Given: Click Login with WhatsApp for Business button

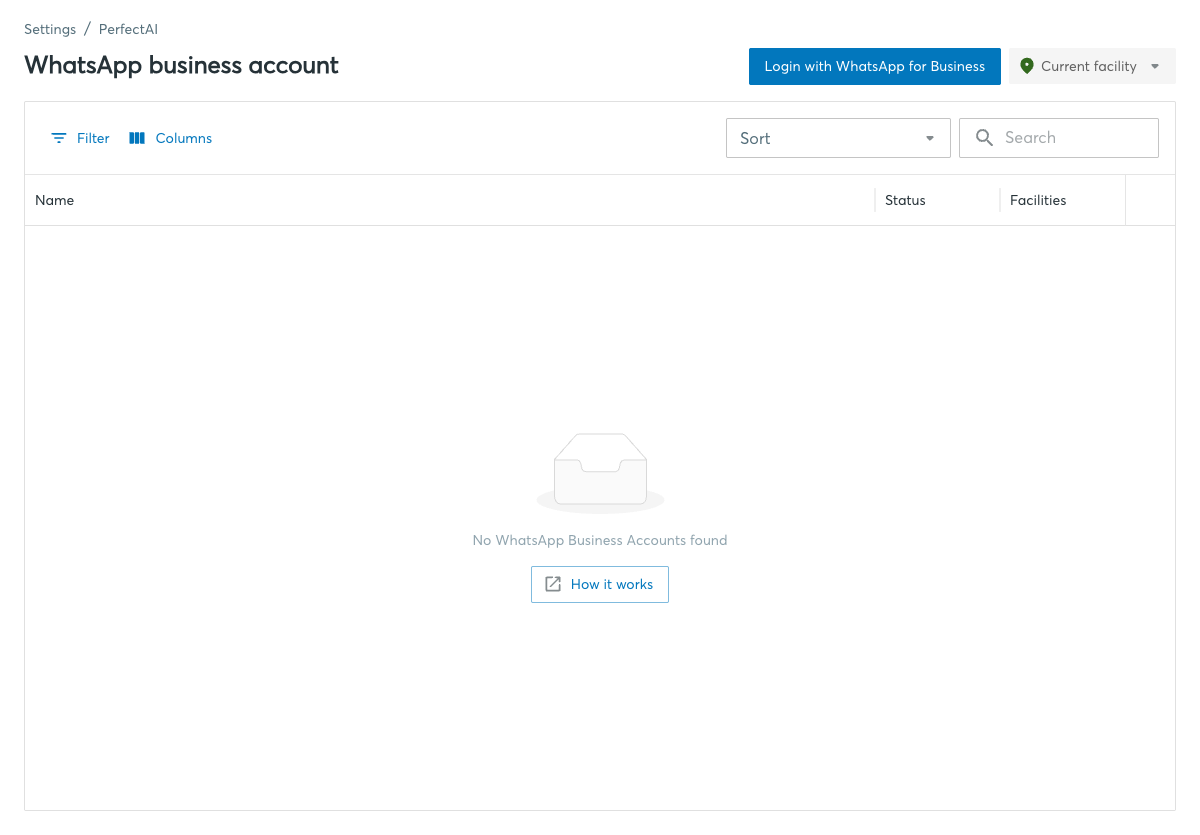Looking at the screenshot, I should 875,66.
